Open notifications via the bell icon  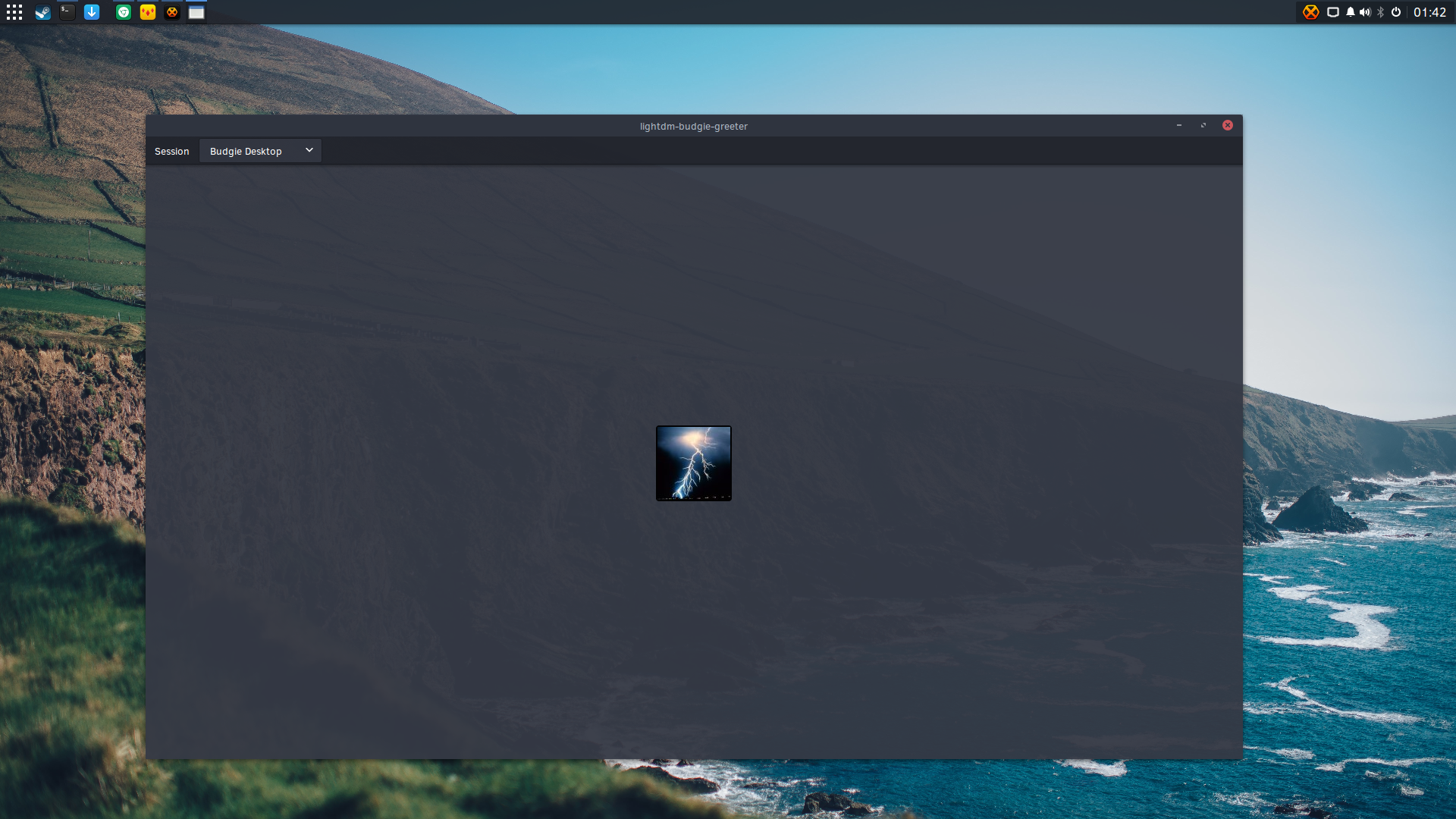(1351, 12)
